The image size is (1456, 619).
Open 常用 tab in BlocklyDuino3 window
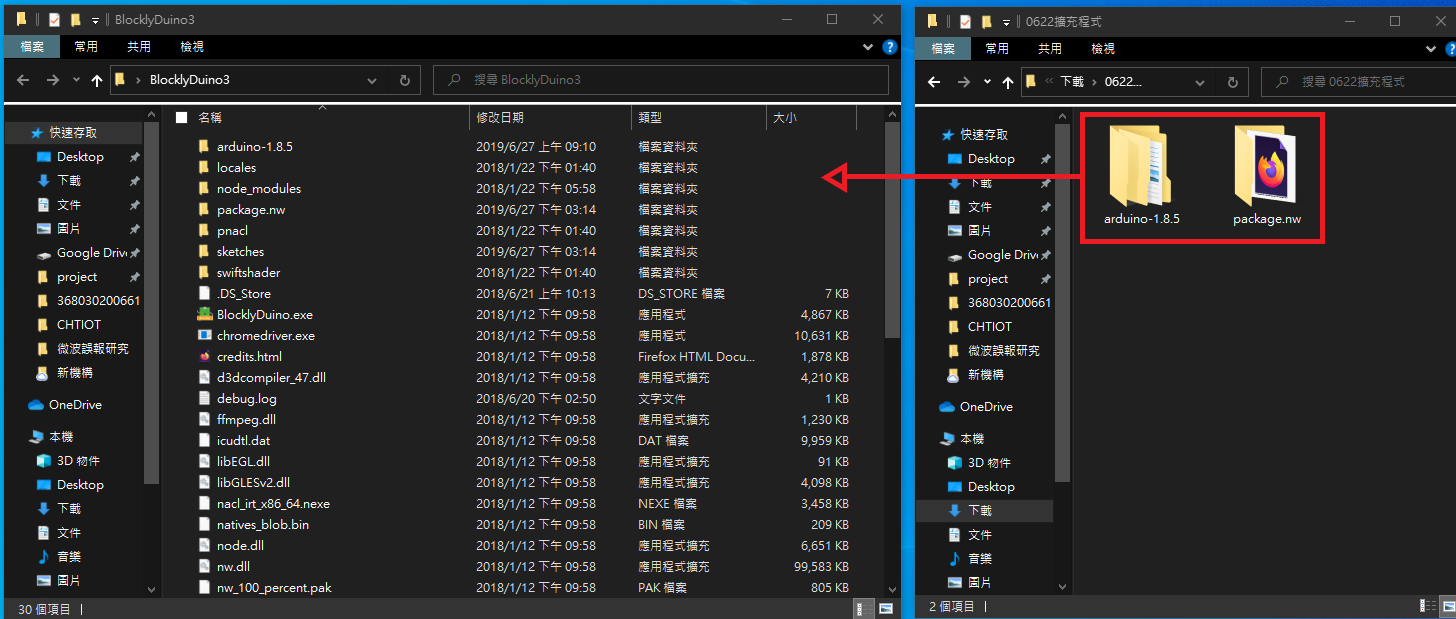86,47
